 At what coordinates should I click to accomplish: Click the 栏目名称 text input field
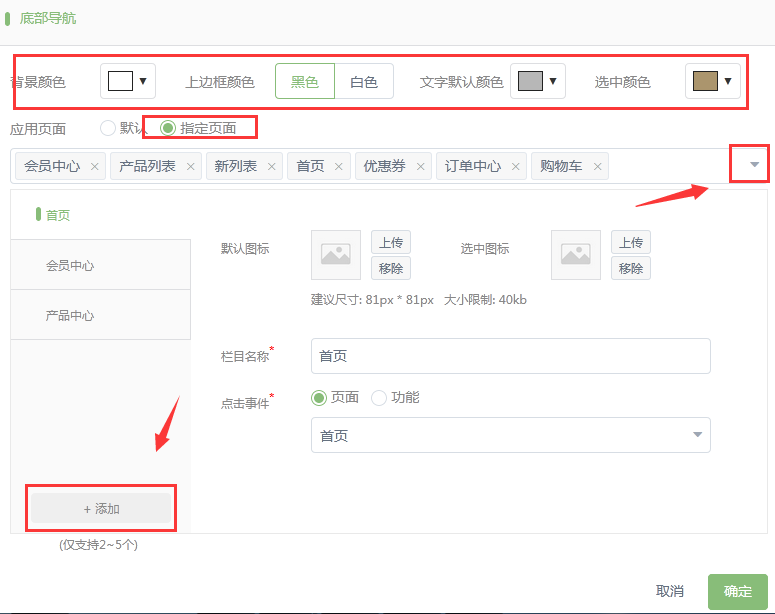(x=510, y=356)
